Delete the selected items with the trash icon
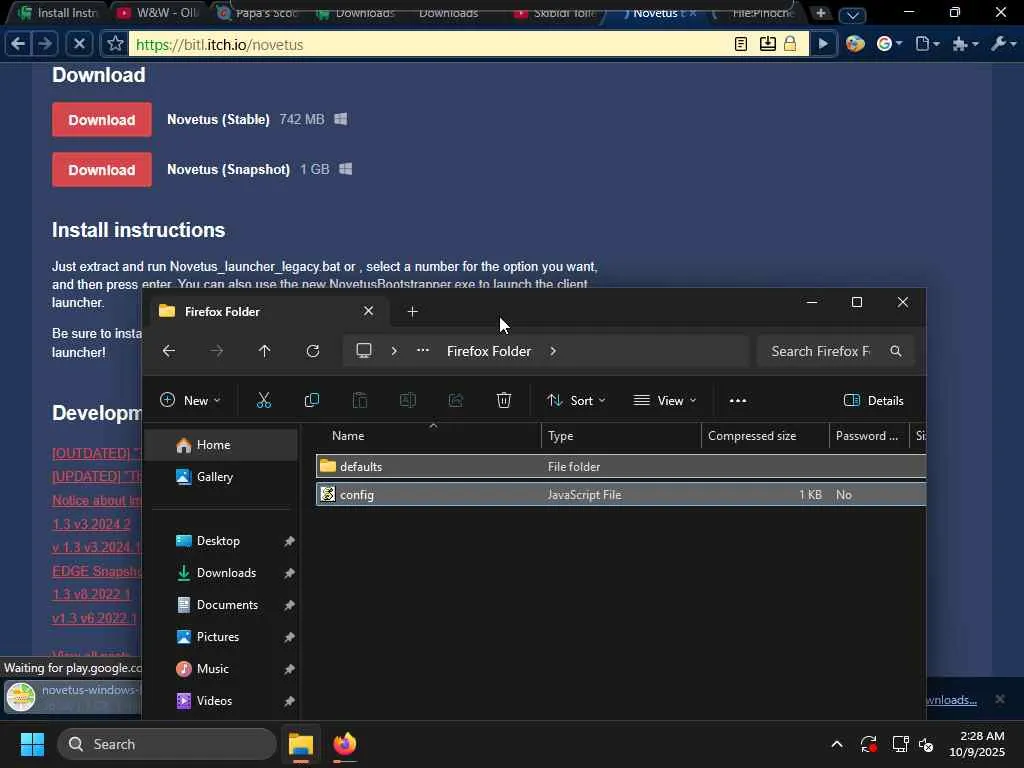The height and width of the screenshot is (768, 1024). 504,400
